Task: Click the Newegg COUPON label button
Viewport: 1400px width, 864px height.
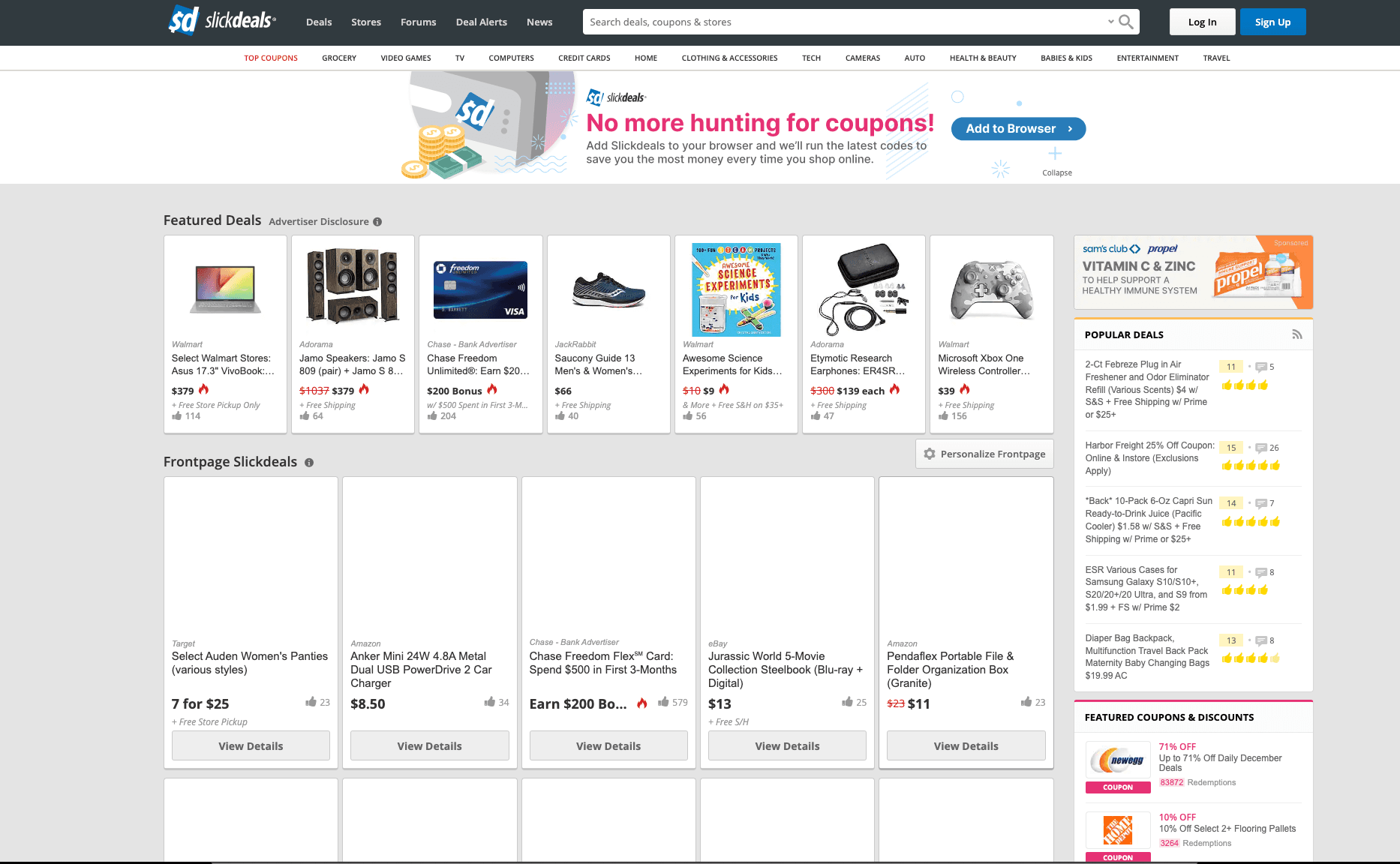Action: click(x=1118, y=787)
